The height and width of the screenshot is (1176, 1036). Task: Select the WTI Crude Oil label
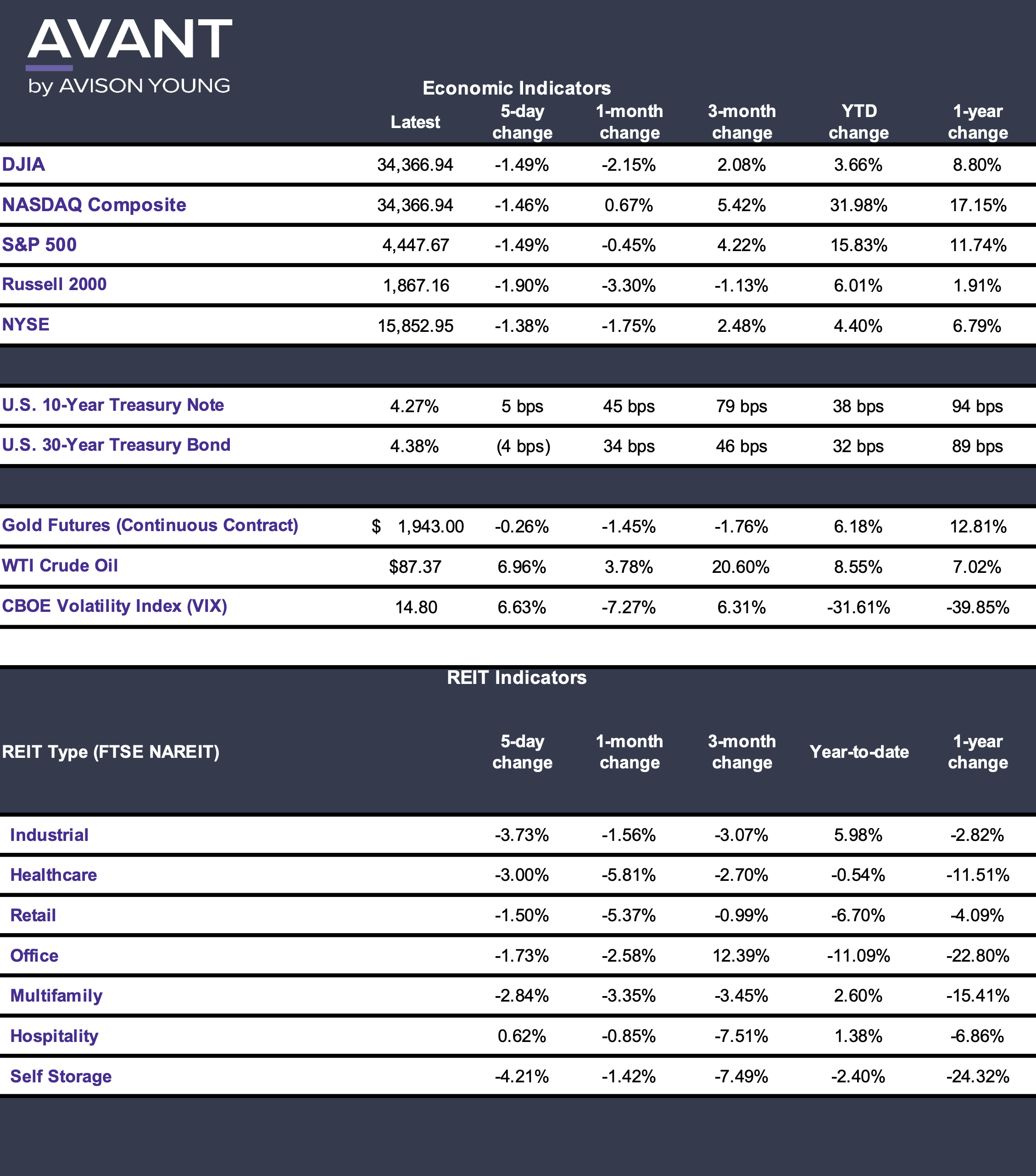(x=60, y=566)
